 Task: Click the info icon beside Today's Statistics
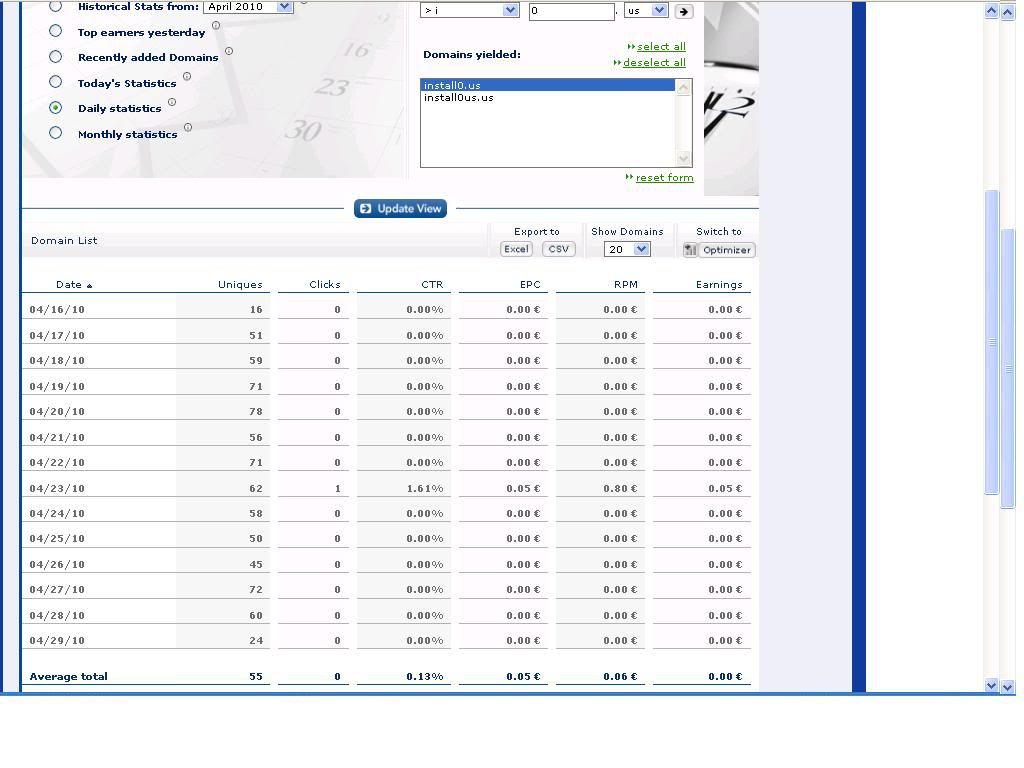click(x=187, y=77)
